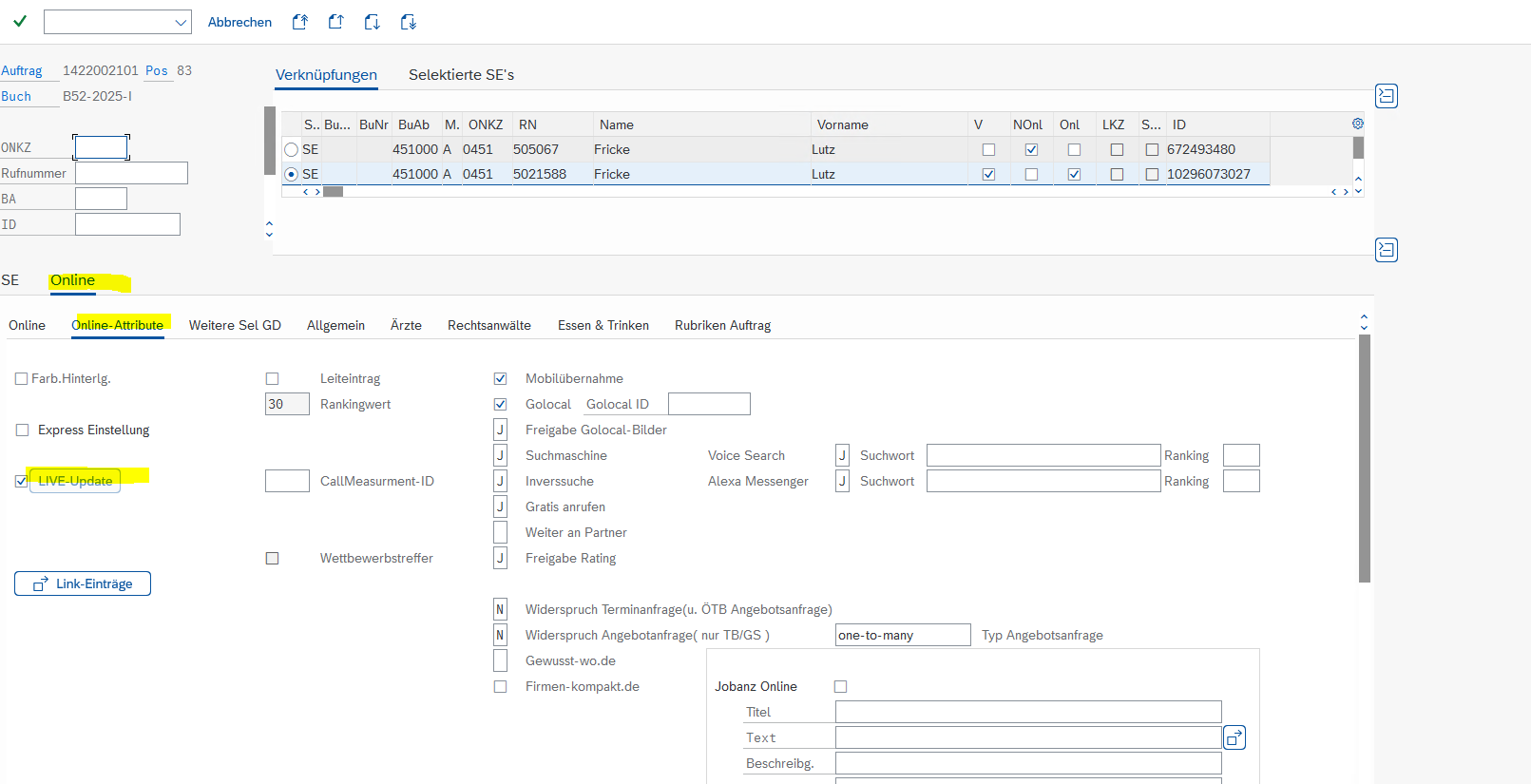The width and height of the screenshot is (1531, 784).
Task: Open the command field dropdown
Action: click(x=181, y=22)
